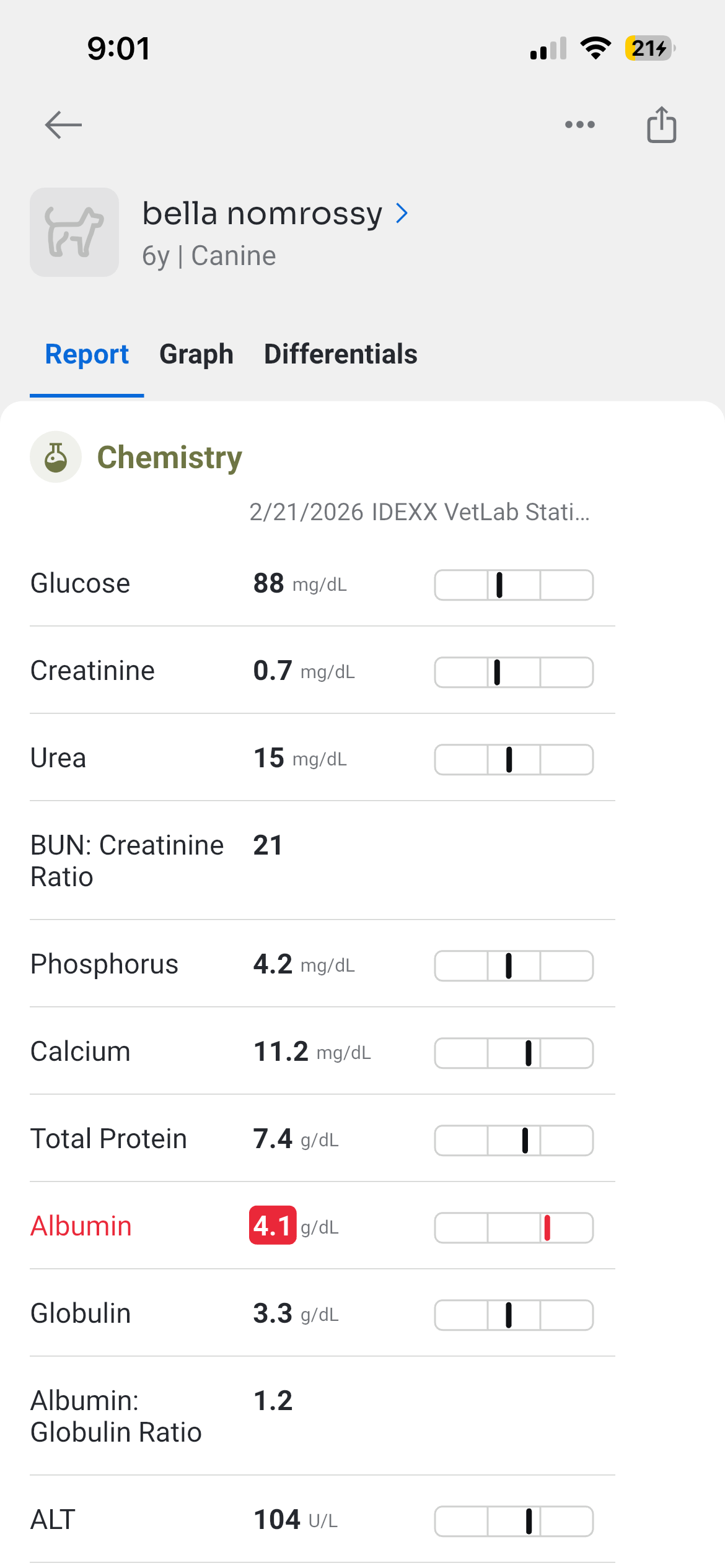Viewport: 725px width, 1568px height.
Task: Switch to the Graph tab
Action: tap(196, 354)
